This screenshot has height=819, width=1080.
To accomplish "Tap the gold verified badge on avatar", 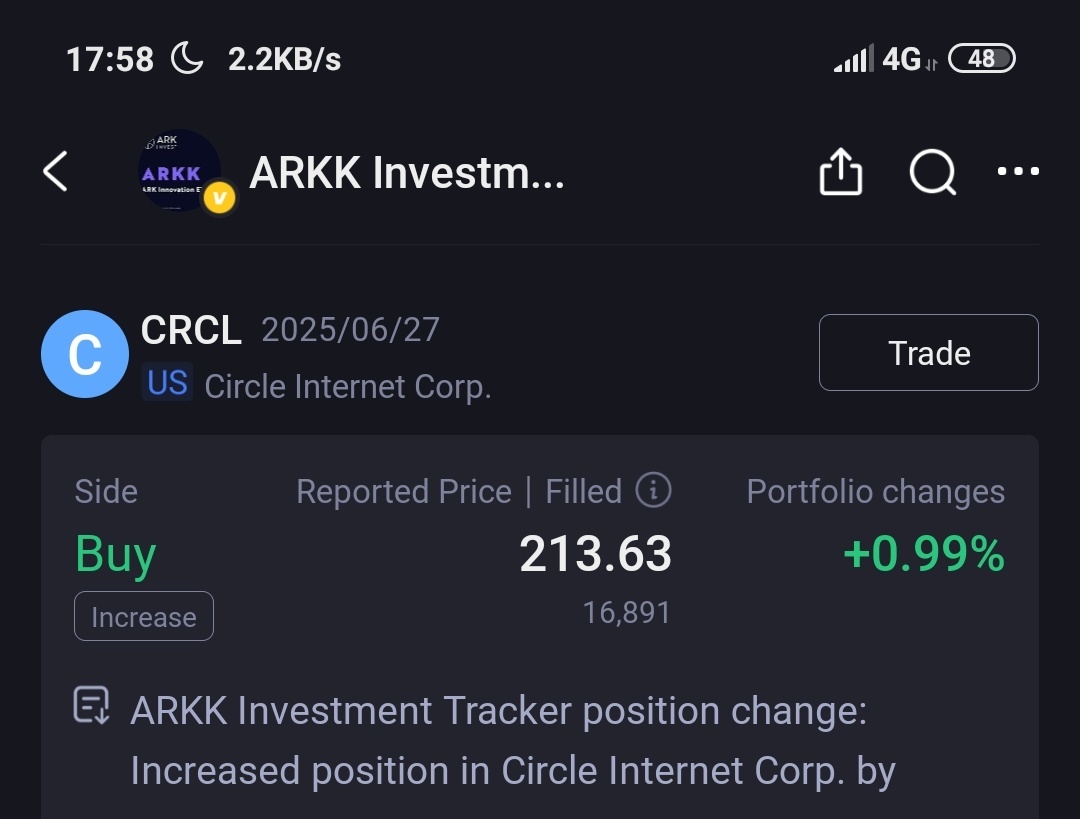I will 219,198.
